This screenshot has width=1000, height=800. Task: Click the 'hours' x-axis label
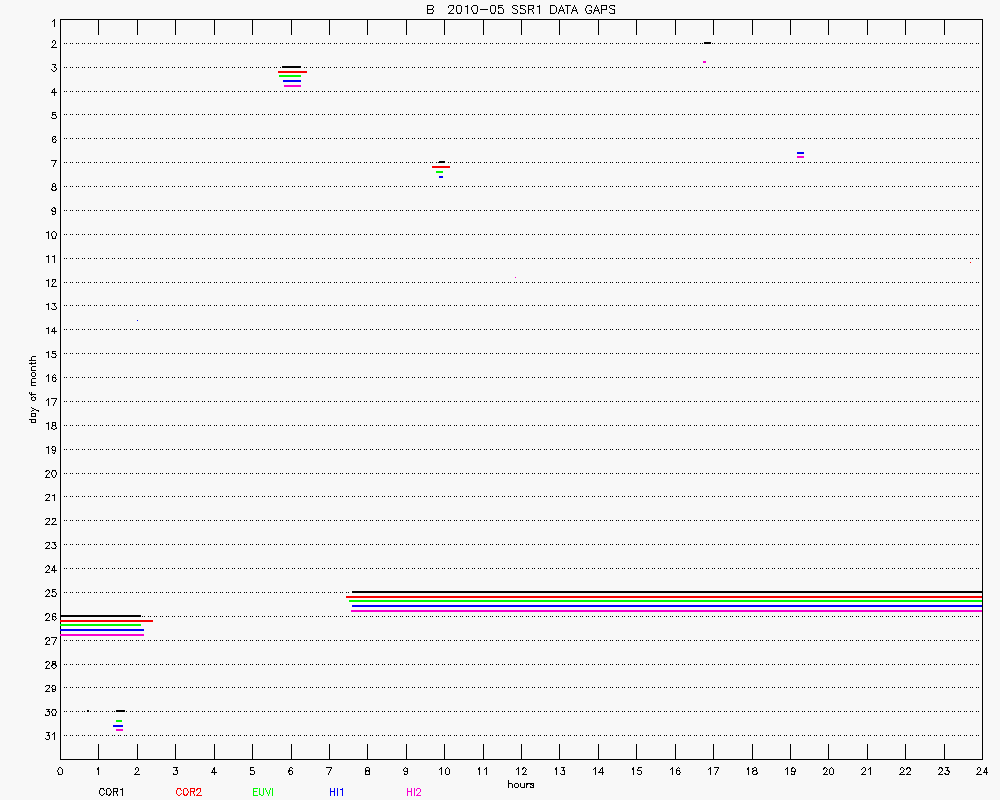pyautogui.click(x=520, y=784)
